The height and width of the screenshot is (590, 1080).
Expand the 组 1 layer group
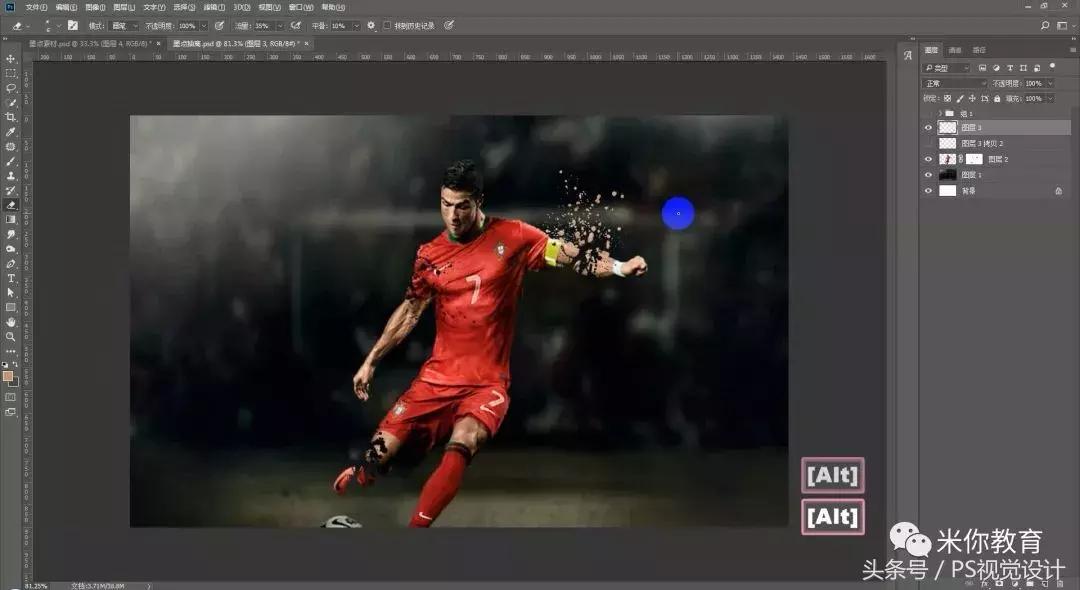tap(939, 114)
